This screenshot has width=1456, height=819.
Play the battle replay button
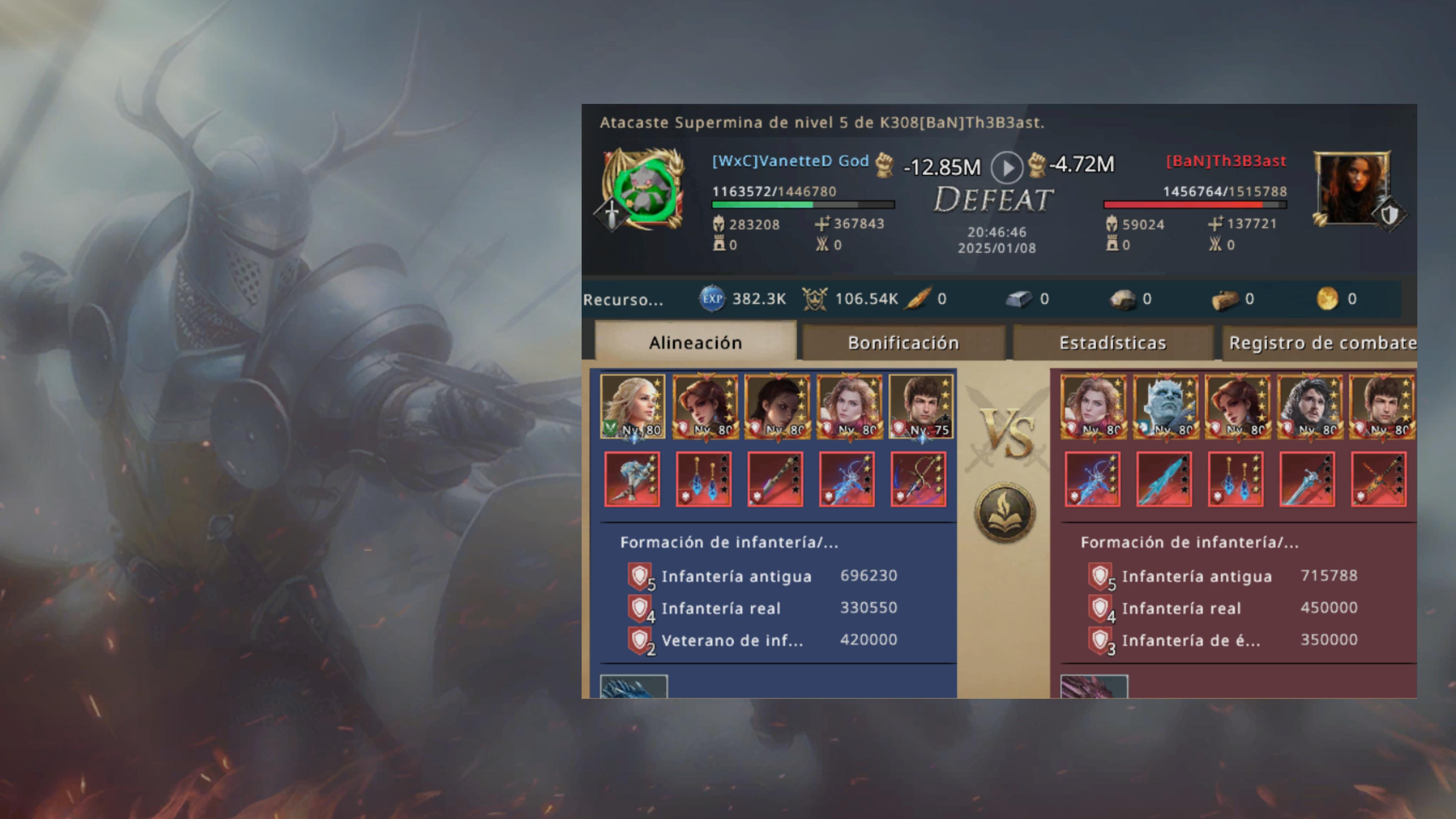click(1007, 167)
